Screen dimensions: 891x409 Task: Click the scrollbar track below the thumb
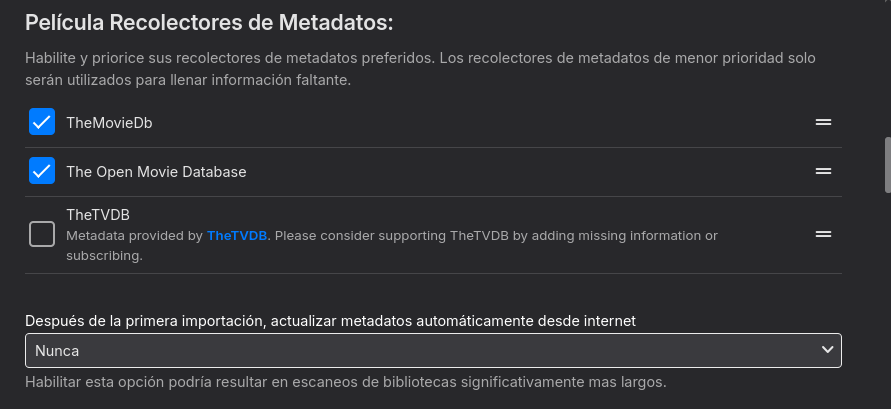tap(886, 300)
